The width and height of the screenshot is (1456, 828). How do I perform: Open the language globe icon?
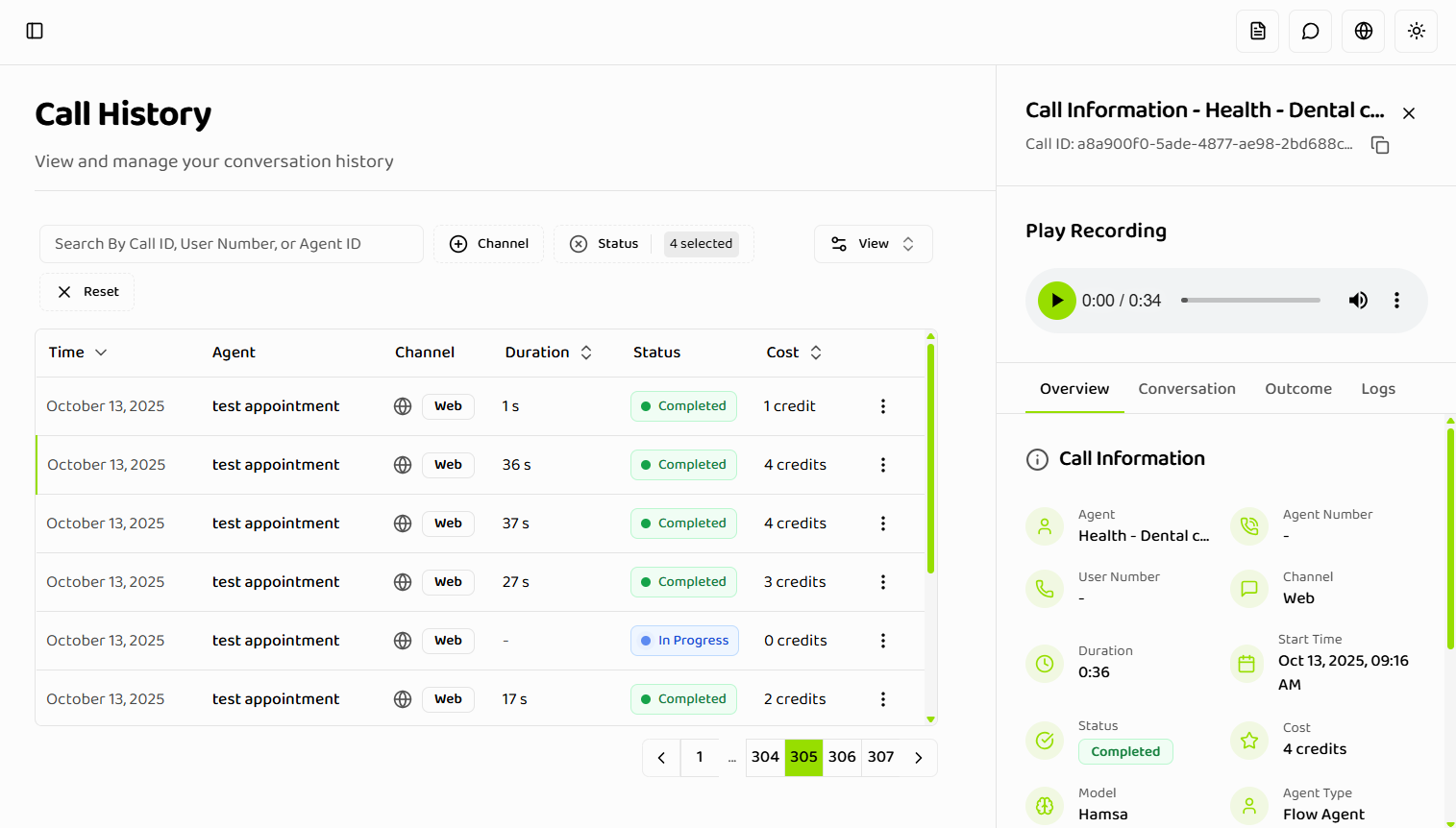click(x=1363, y=31)
